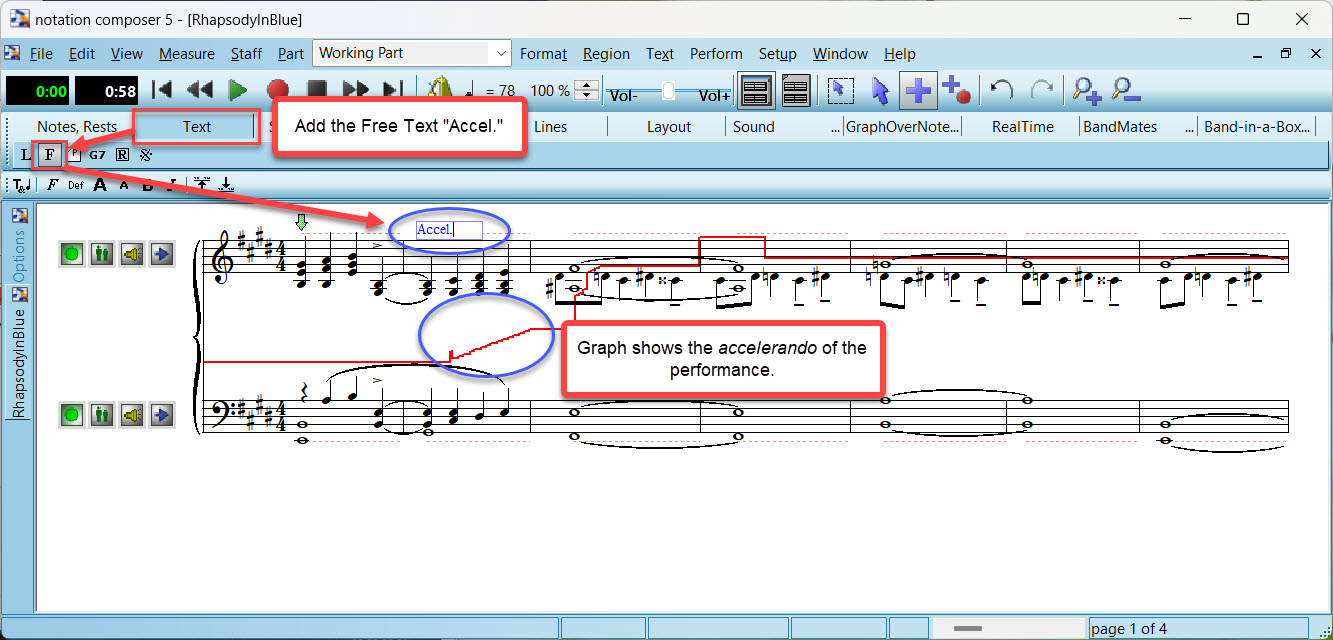Click the tempo percent stepper arrows
This screenshot has width=1333, height=640.
588,91
